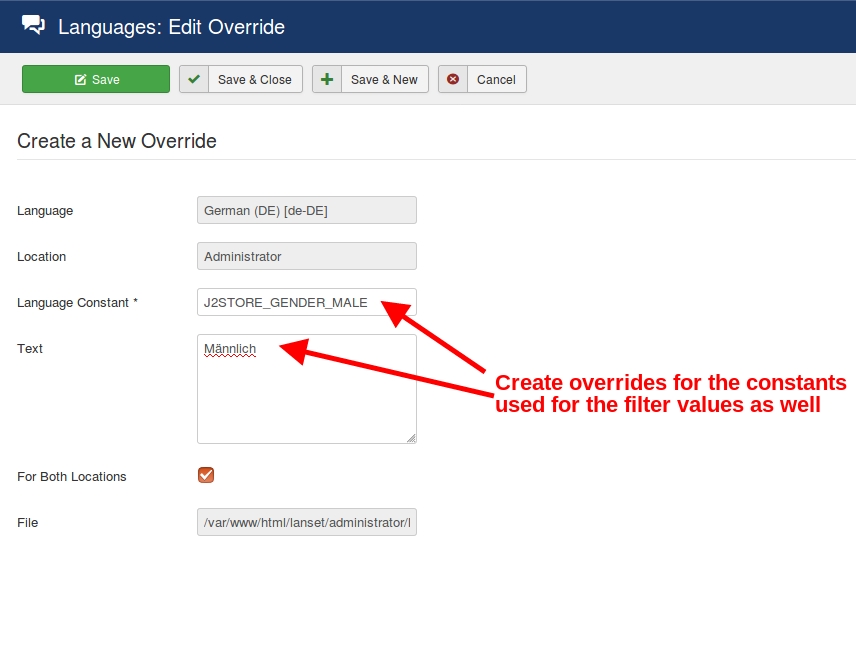This screenshot has height=645, width=856.
Task: Click the Language field showing German (DE)
Action: (x=306, y=210)
